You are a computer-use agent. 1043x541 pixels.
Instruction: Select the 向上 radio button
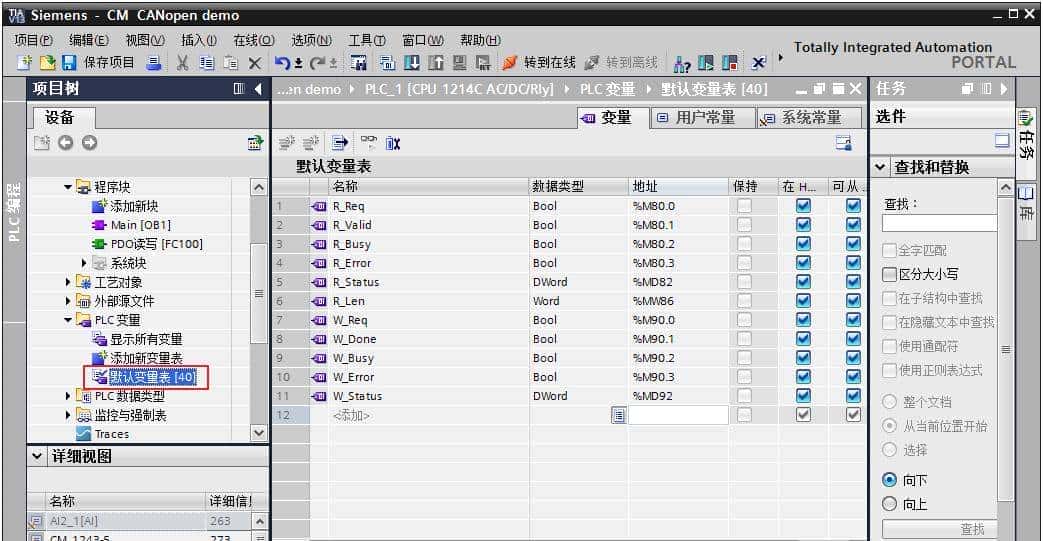click(x=889, y=504)
